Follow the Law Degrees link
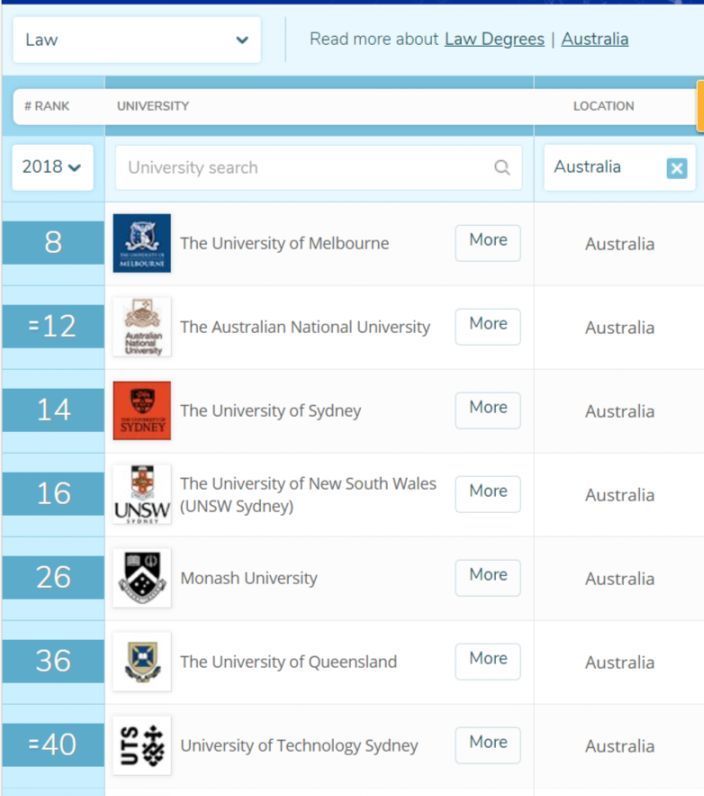This screenshot has height=796, width=704. pos(494,39)
